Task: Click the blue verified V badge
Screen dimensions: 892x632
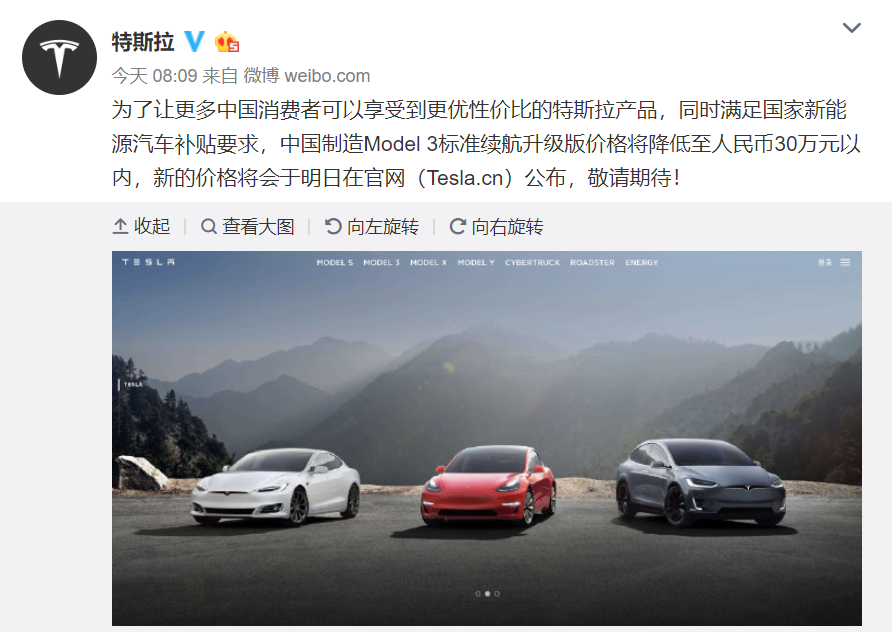Action: click(194, 42)
